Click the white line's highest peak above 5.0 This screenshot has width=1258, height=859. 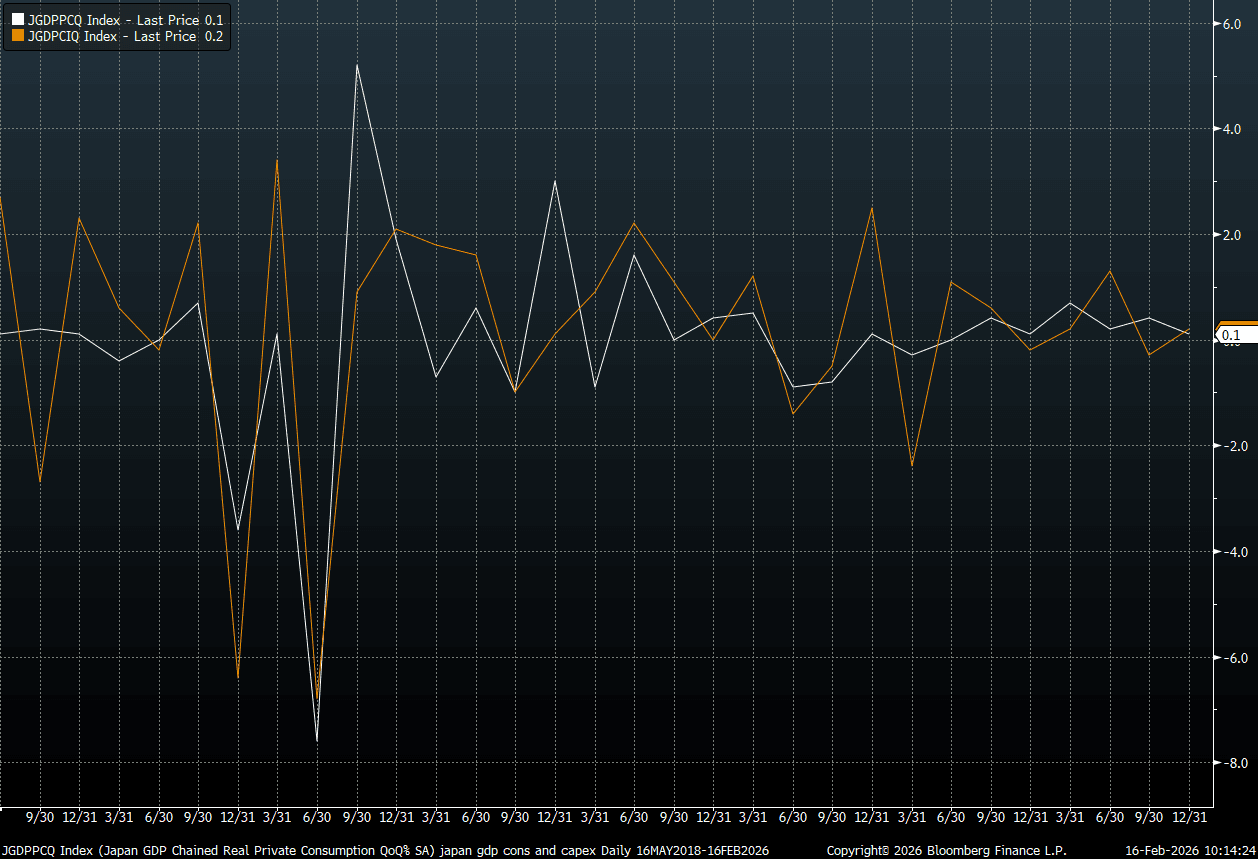click(x=357, y=65)
